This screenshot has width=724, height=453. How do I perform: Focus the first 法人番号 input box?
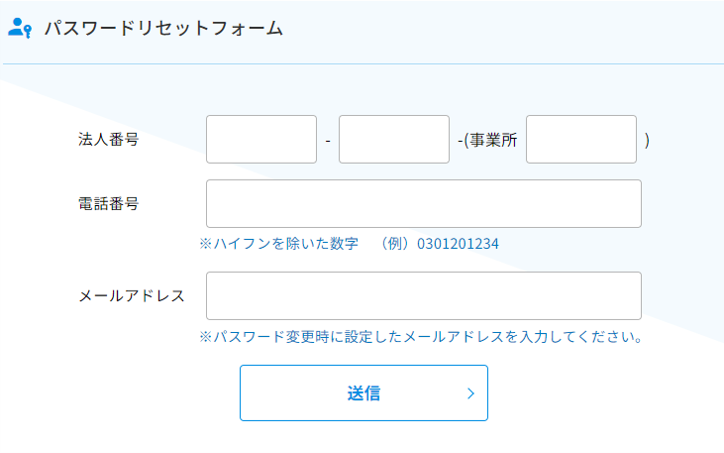(x=261, y=139)
